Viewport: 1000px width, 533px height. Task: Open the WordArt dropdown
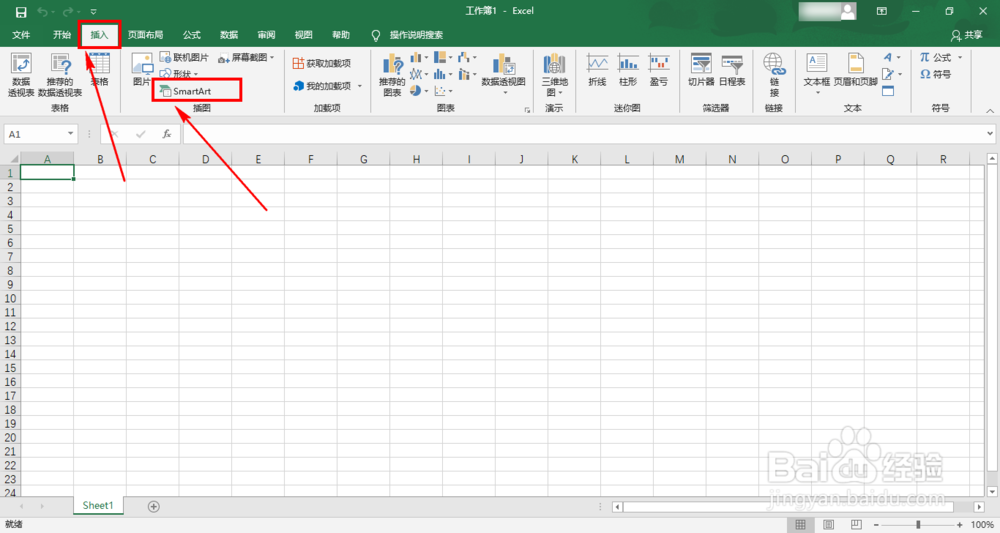[892, 57]
